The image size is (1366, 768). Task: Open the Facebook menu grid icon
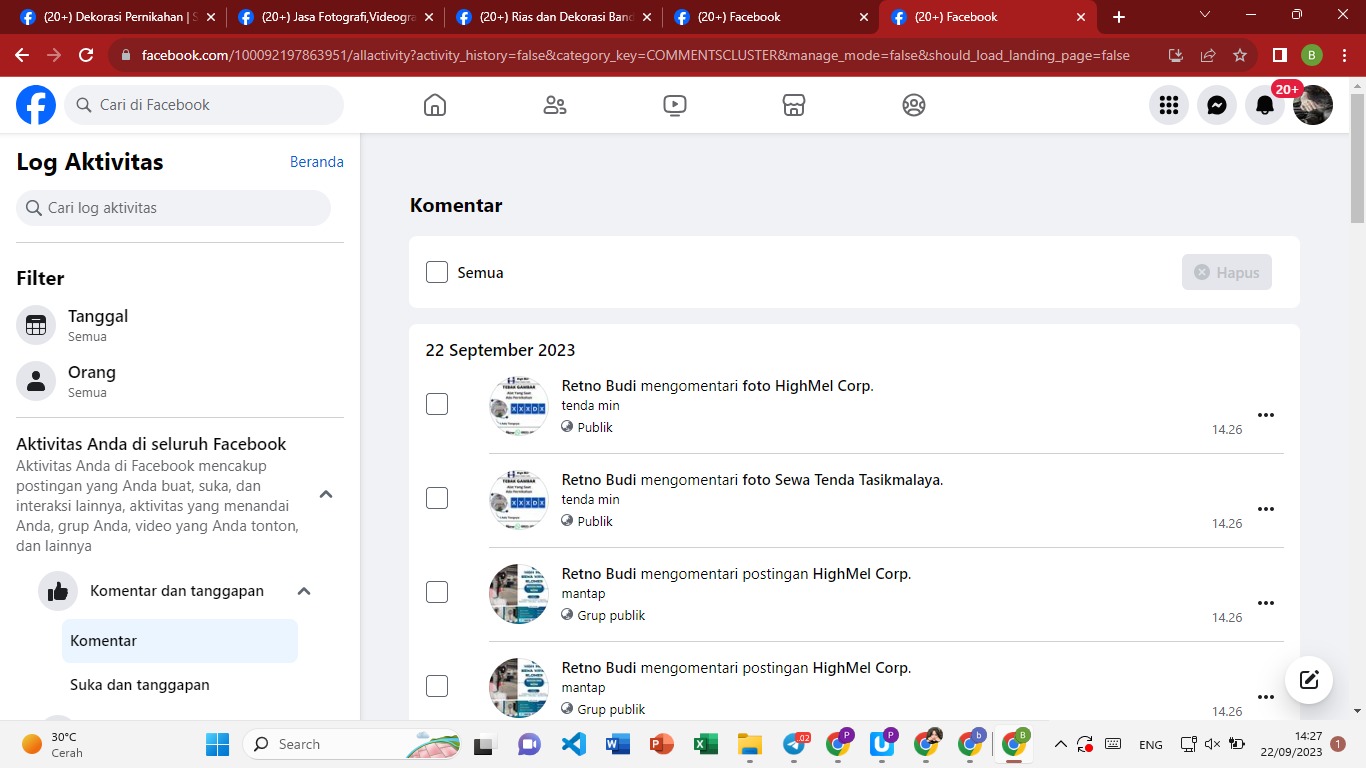[x=1169, y=105]
